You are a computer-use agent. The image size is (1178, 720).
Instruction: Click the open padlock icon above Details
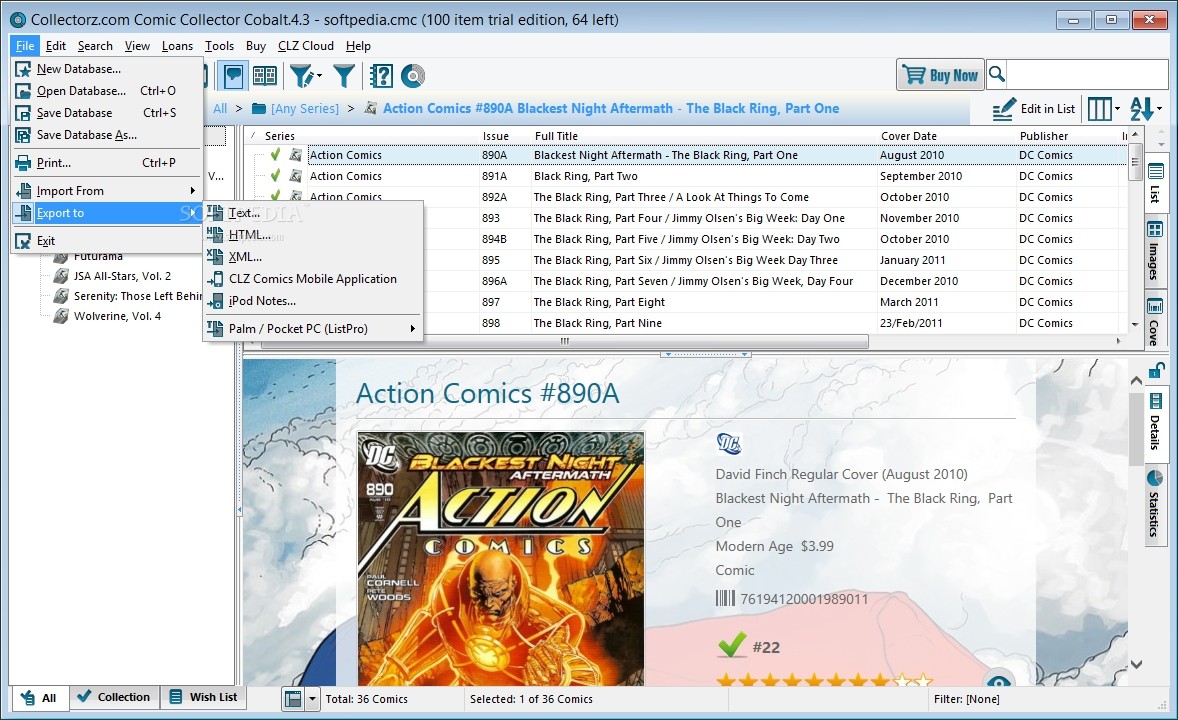tap(1155, 369)
